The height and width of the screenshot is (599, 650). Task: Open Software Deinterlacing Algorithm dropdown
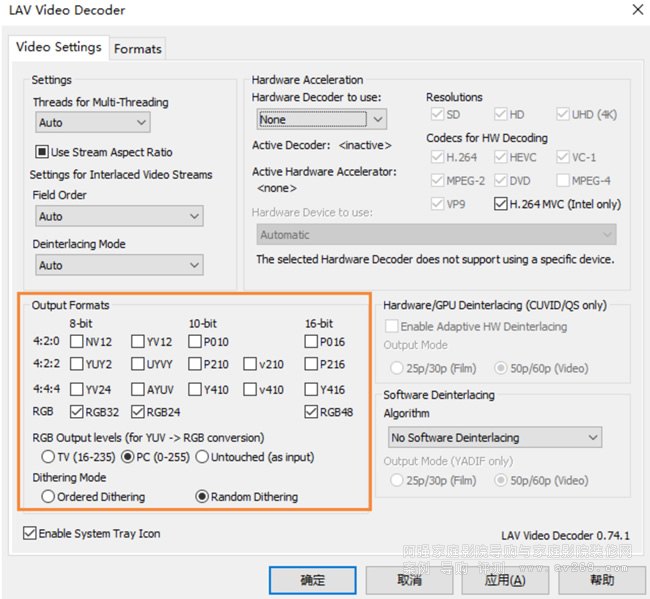[x=494, y=437]
